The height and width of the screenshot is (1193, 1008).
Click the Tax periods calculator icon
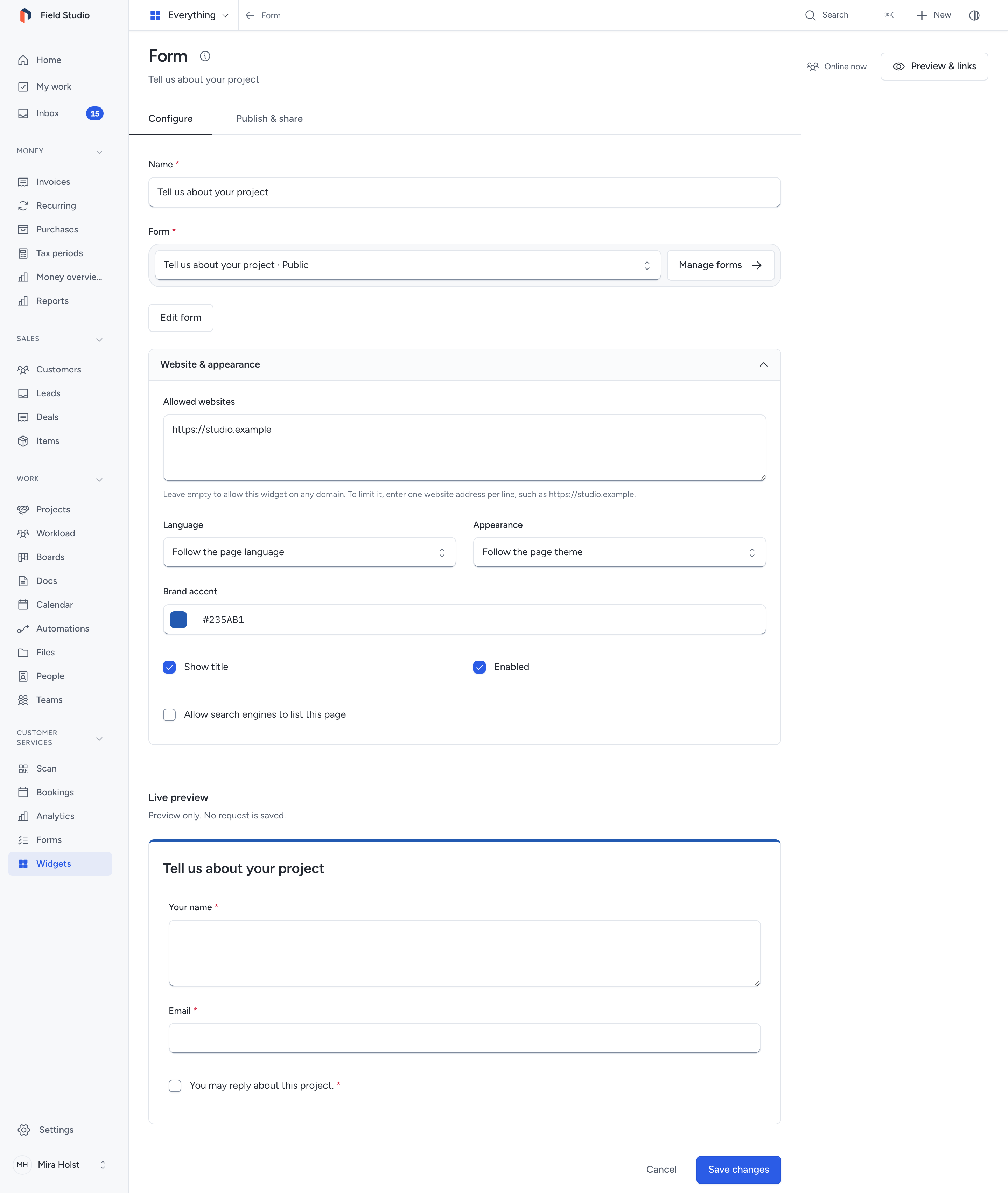tap(23, 253)
